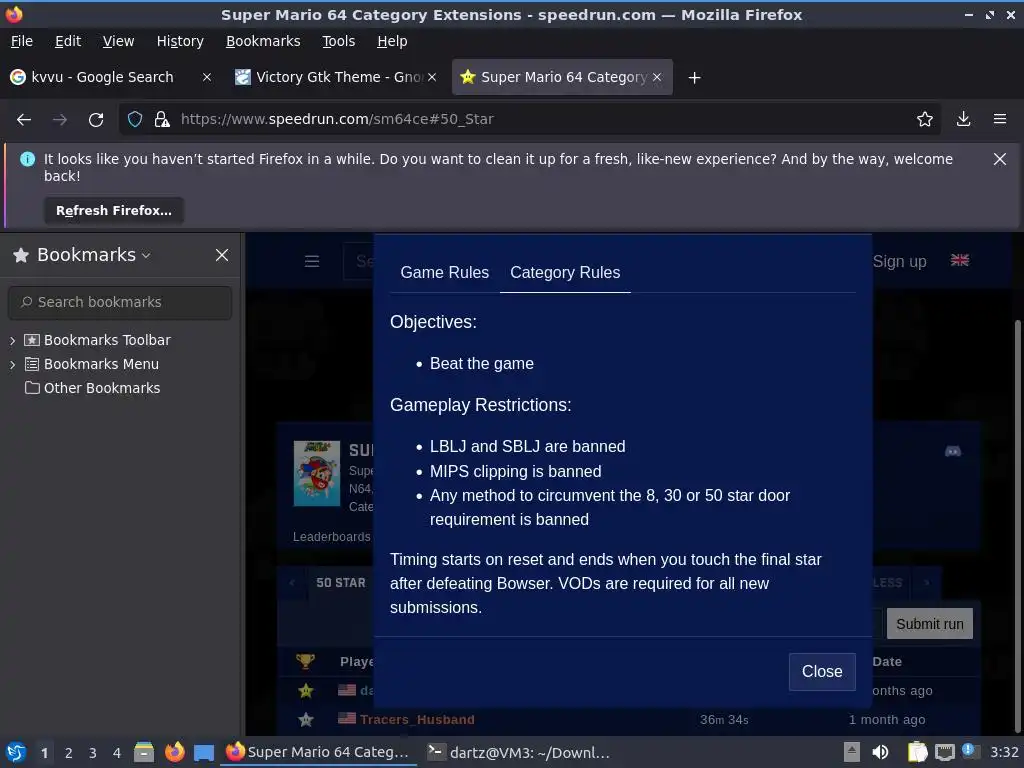The image size is (1024, 768).
Task: Open the Tracers_Husband player link
Action: click(x=417, y=720)
